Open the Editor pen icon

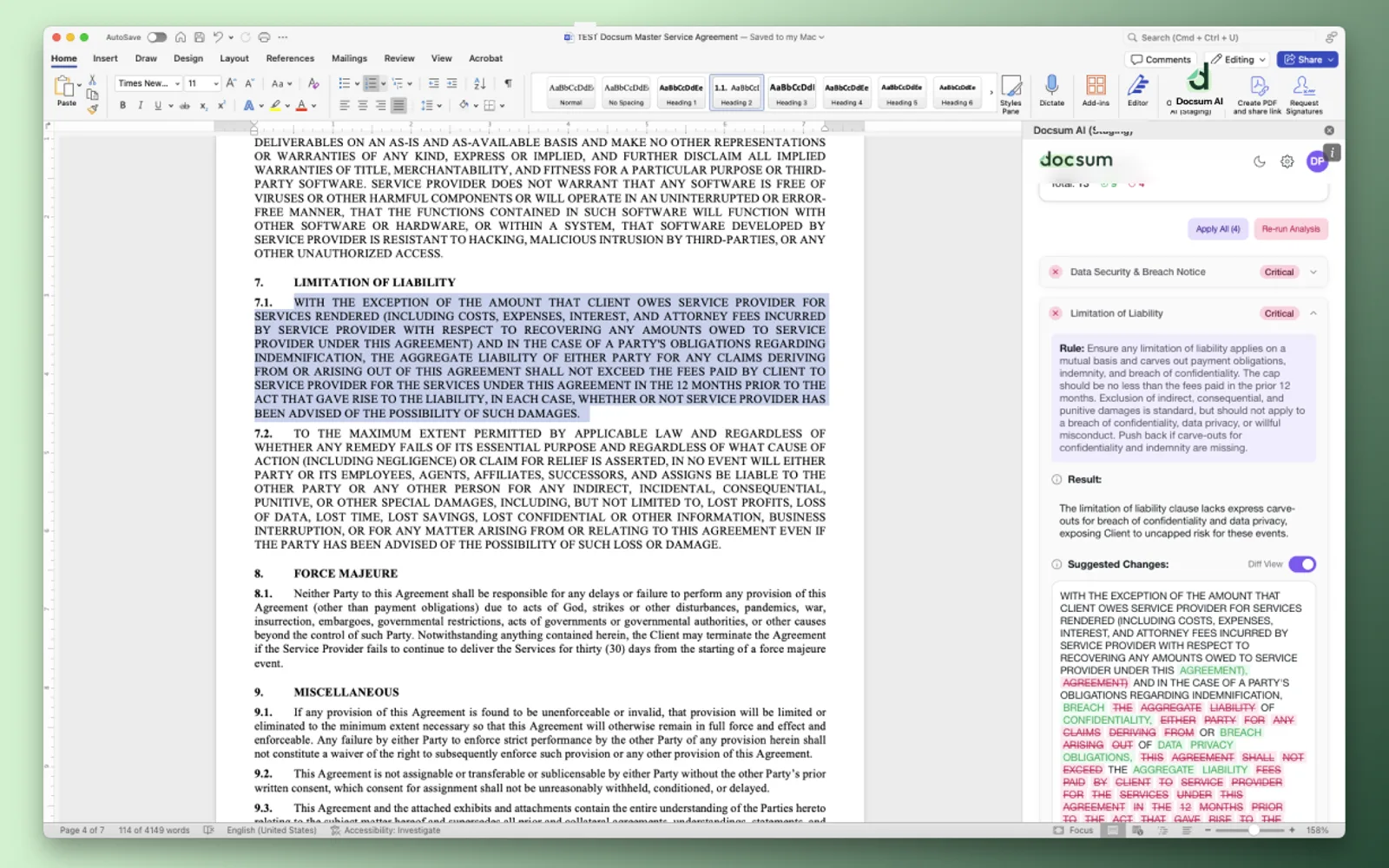coord(1137,85)
